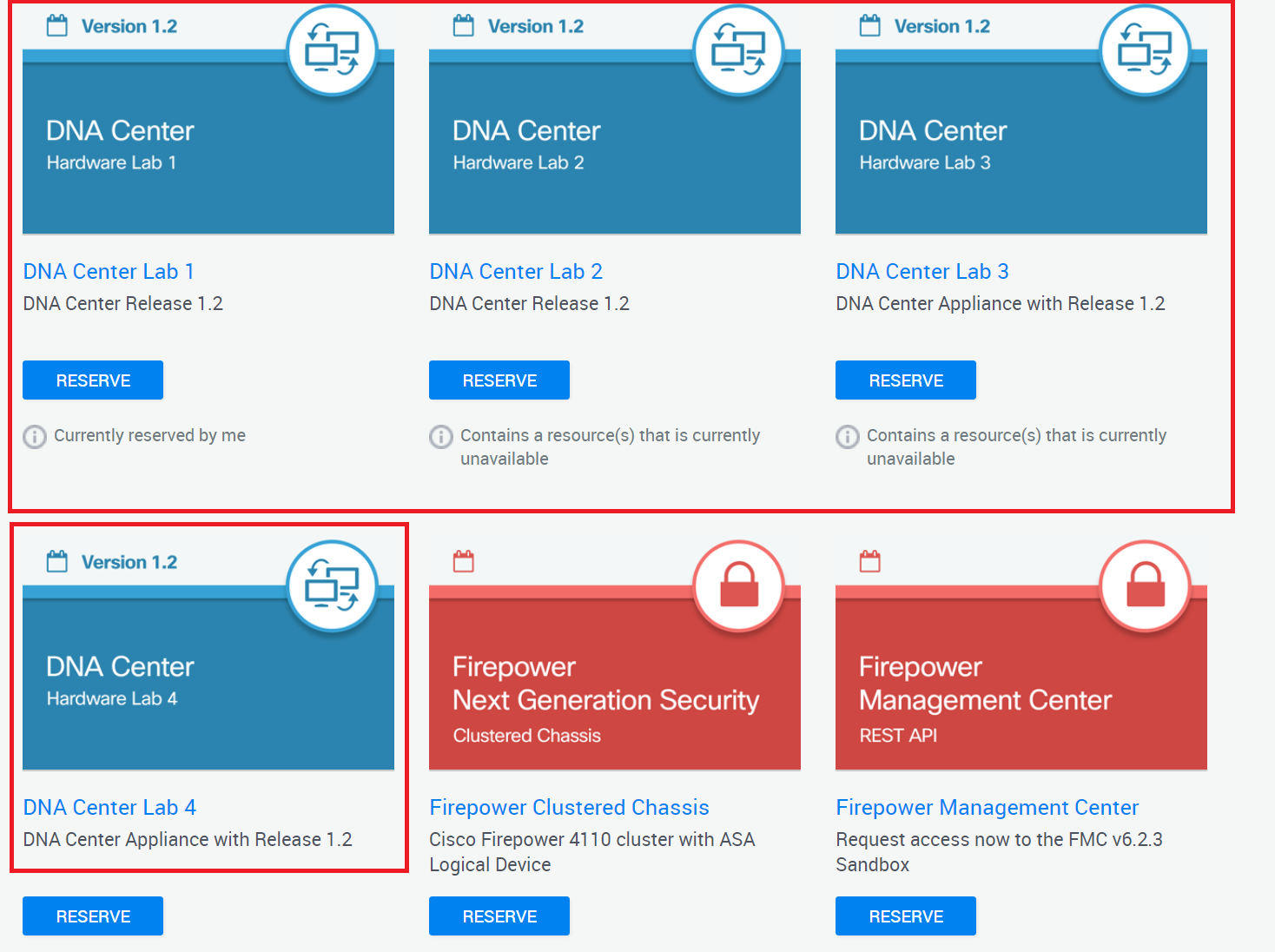Viewport: 1275px width, 952px height.
Task: Click 'DNA Center Release 1.2' under Lab 1
Action: tap(123, 303)
